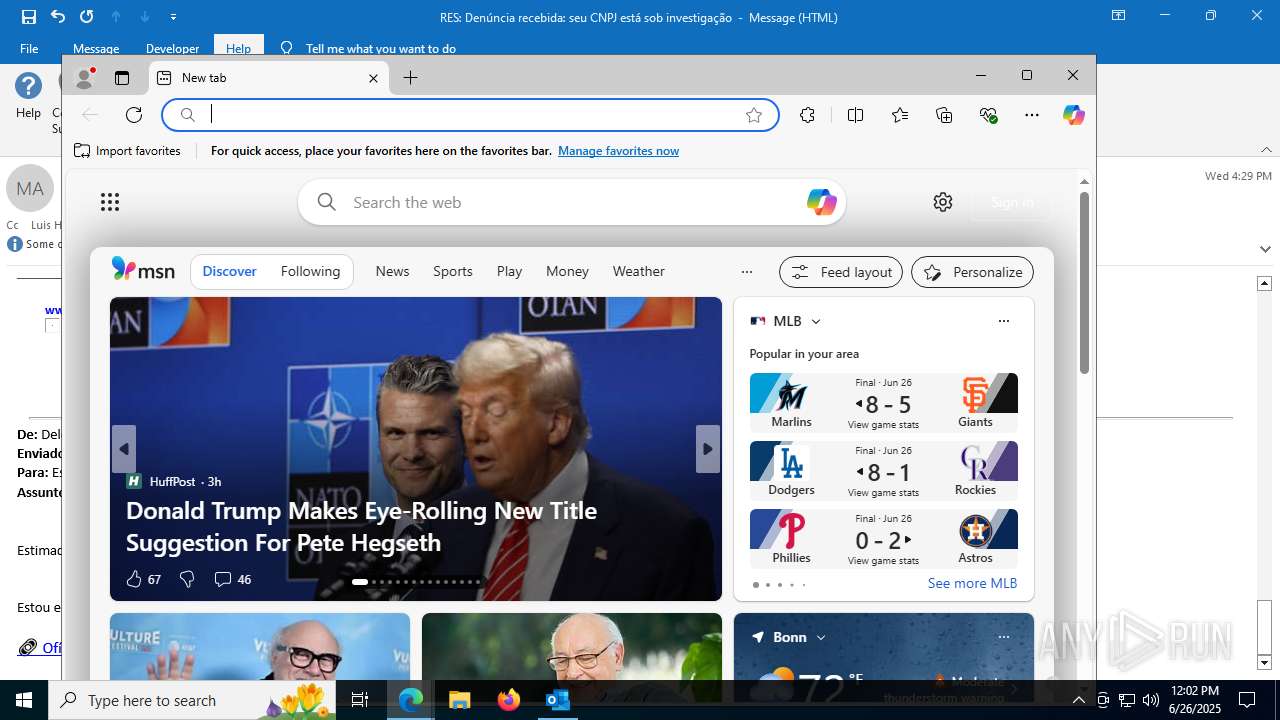The image size is (1280, 720).
Task: Close the New tab tab
Action: pyautogui.click(x=373, y=78)
